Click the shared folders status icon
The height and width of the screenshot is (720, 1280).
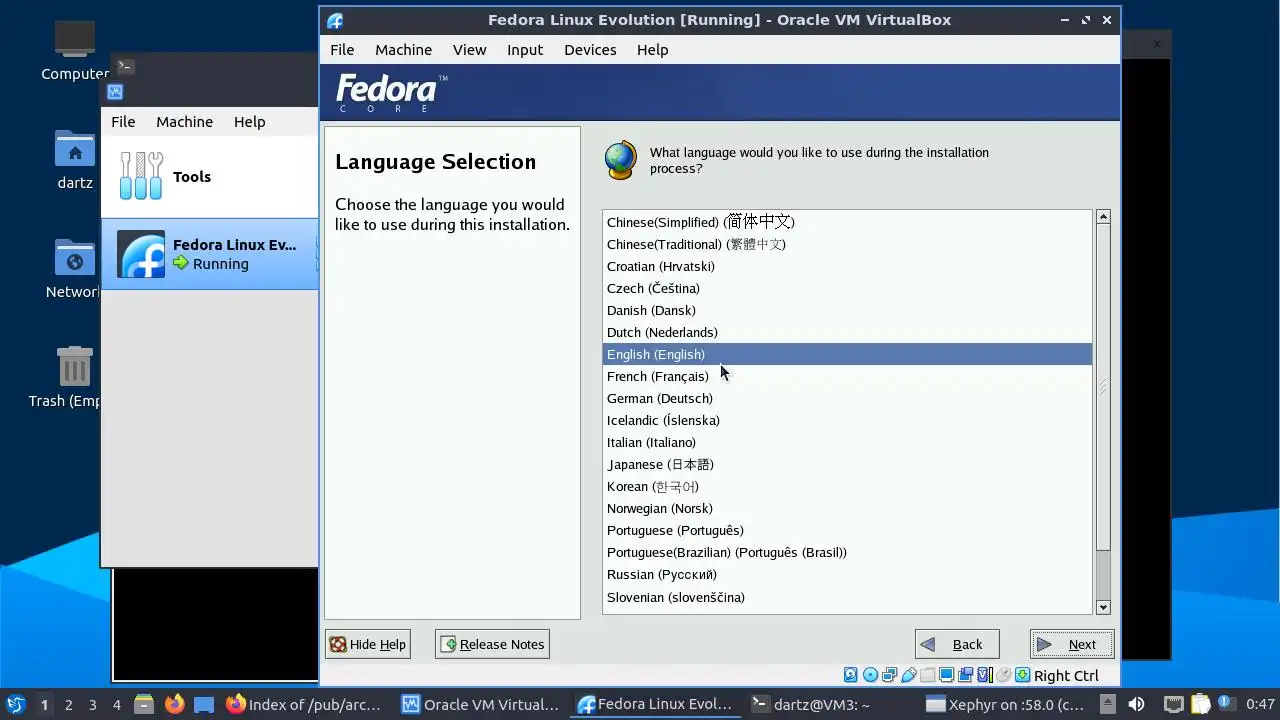point(927,675)
